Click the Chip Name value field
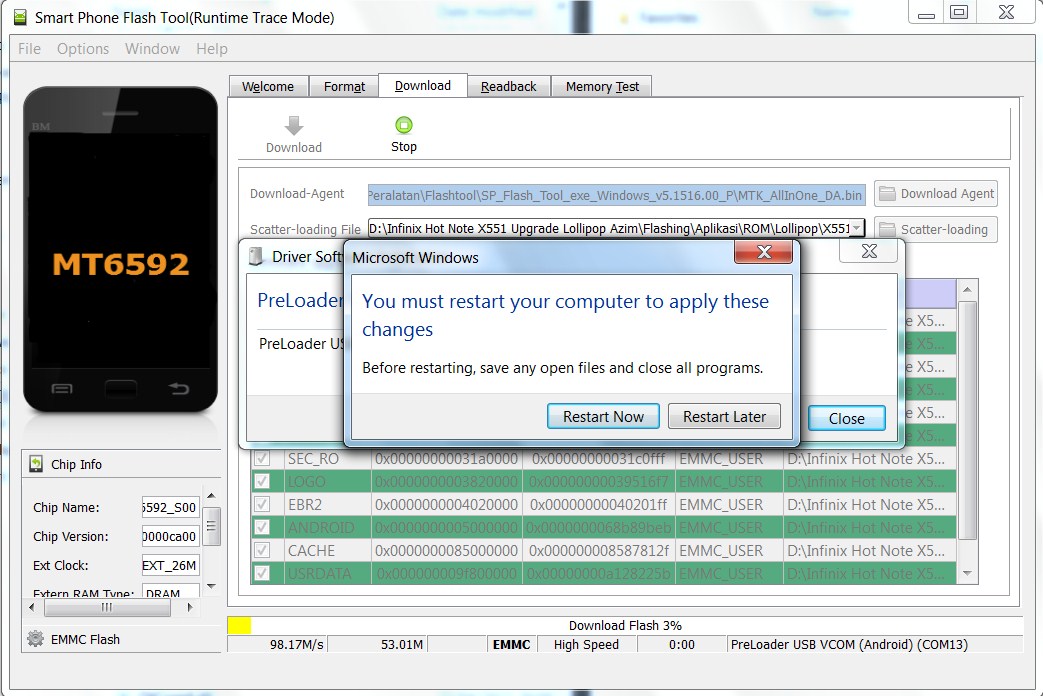This screenshot has height=696, width=1043. [170, 507]
